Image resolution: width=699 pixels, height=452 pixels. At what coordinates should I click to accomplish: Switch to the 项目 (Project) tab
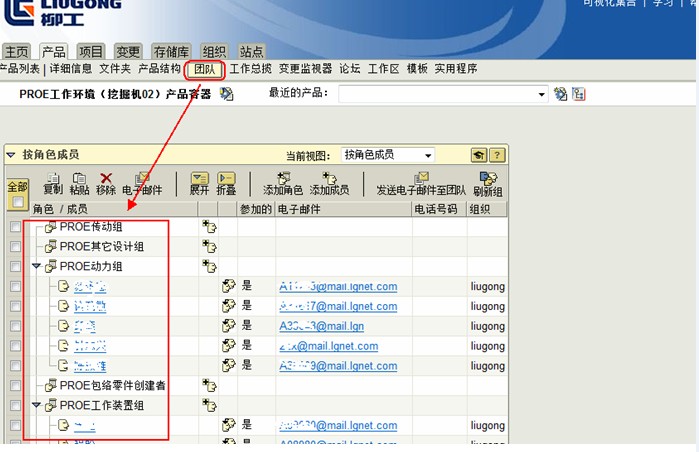point(91,52)
